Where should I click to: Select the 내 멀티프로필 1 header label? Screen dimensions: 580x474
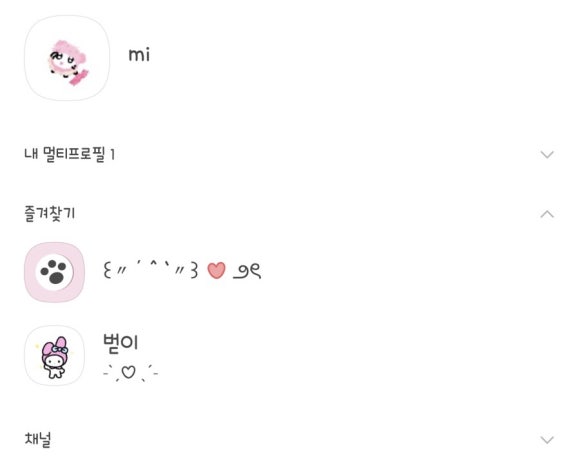(70, 154)
